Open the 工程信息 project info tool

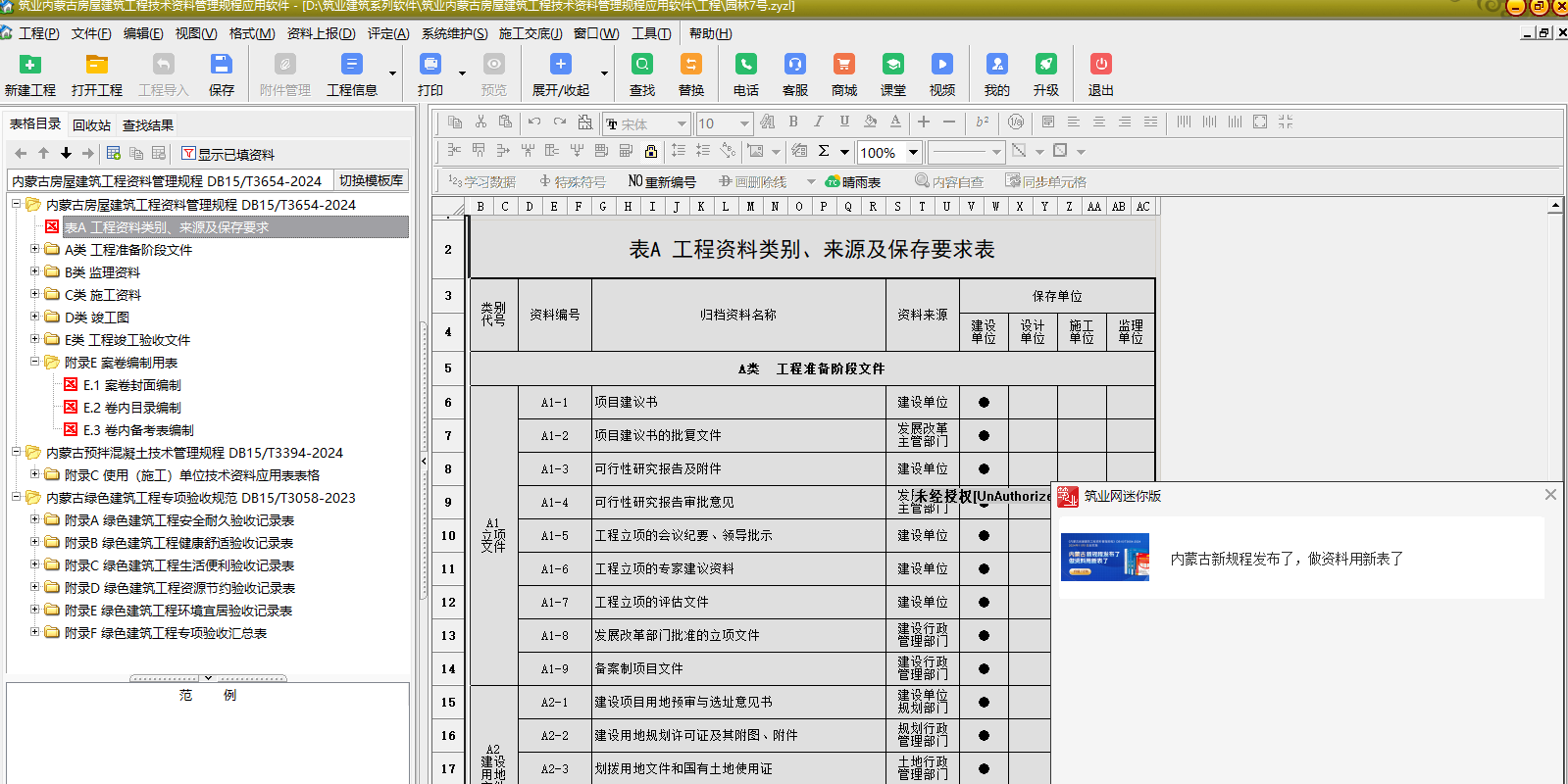351,74
